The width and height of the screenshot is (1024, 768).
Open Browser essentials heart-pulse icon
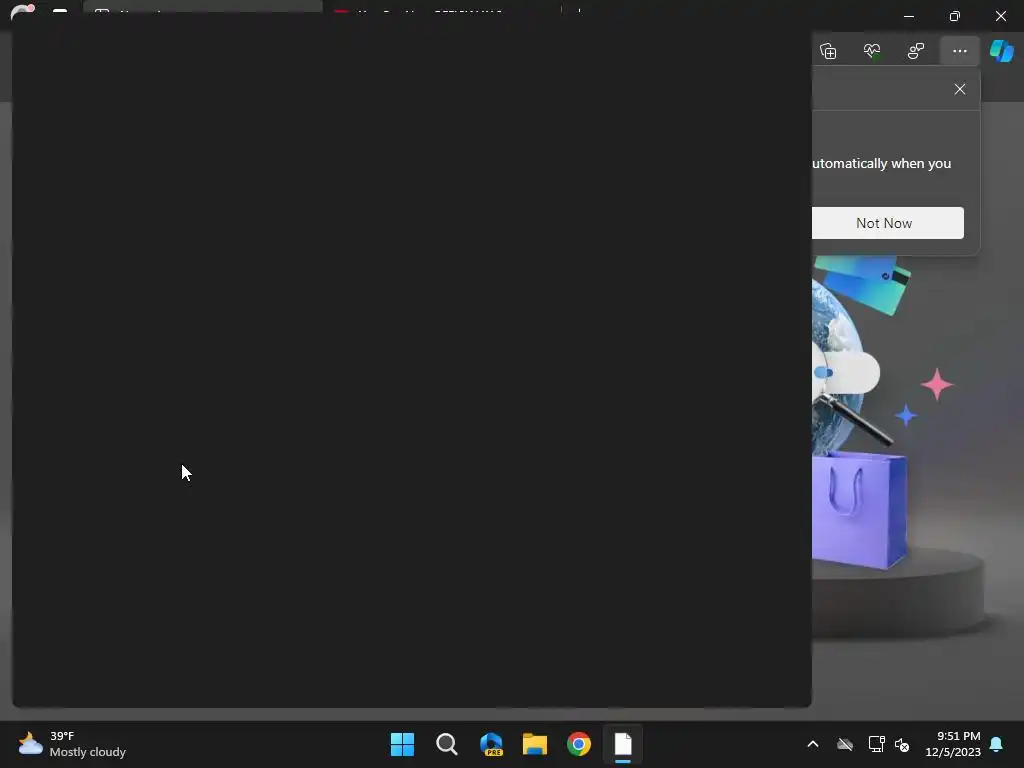tap(872, 51)
